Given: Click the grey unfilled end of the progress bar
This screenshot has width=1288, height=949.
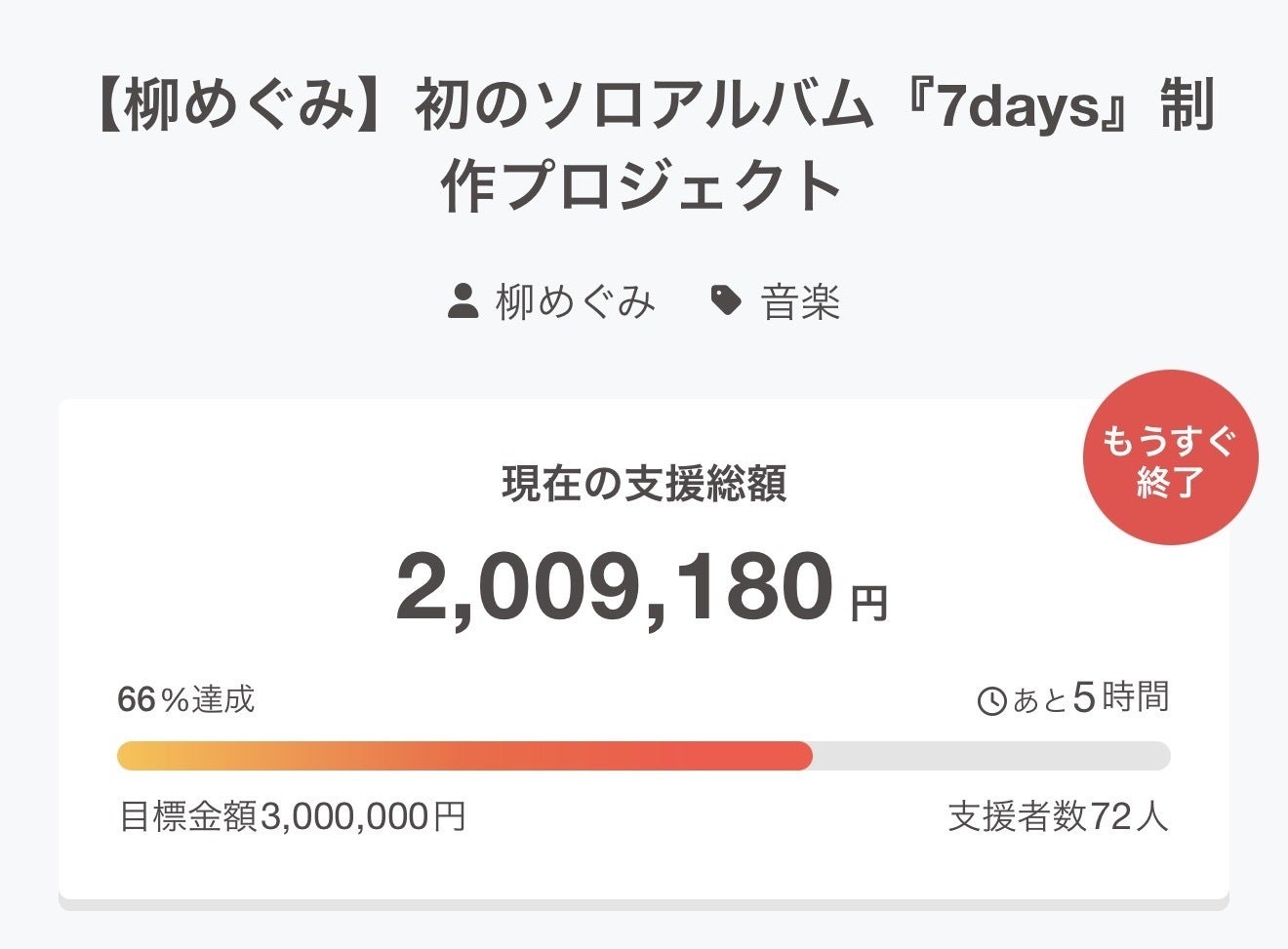Looking at the screenshot, I should (x=990, y=756).
